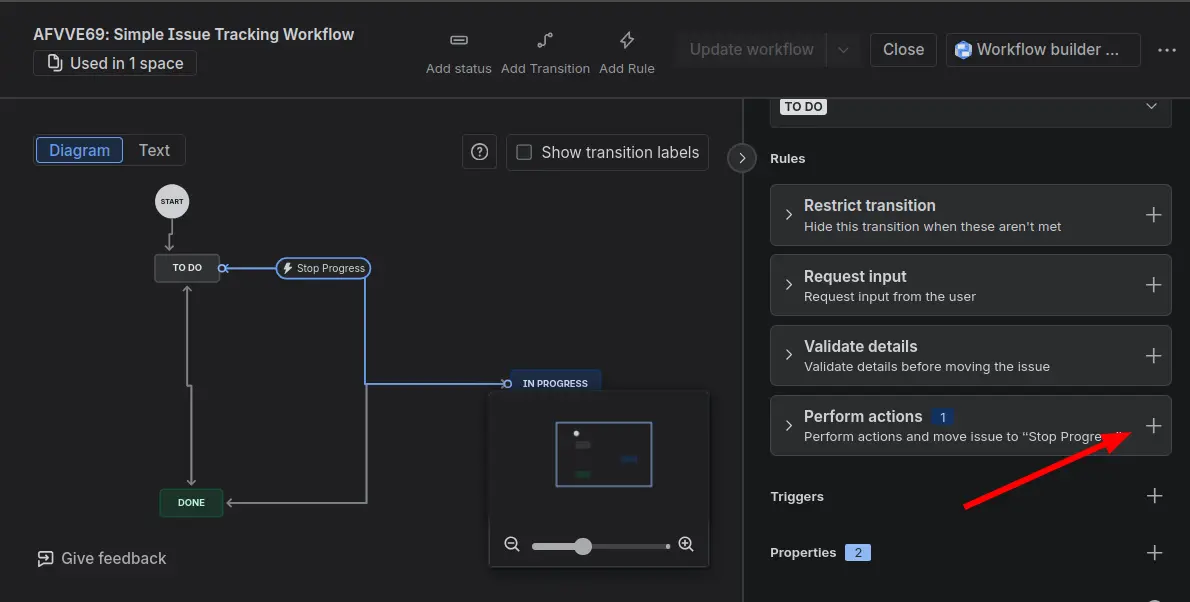The width and height of the screenshot is (1190, 602).
Task: Click the Add status toolbar icon
Action: [458, 41]
